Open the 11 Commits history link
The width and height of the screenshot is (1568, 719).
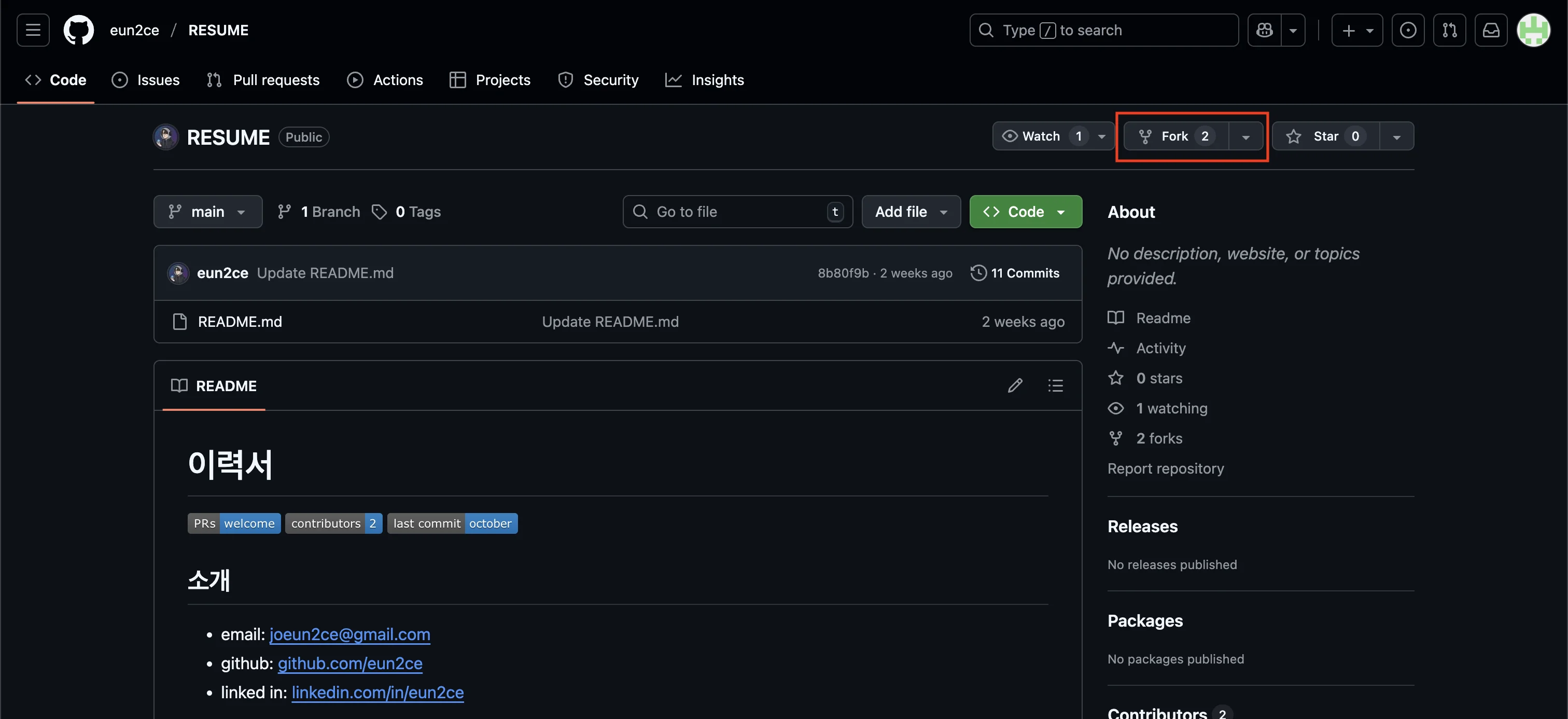tap(1015, 273)
